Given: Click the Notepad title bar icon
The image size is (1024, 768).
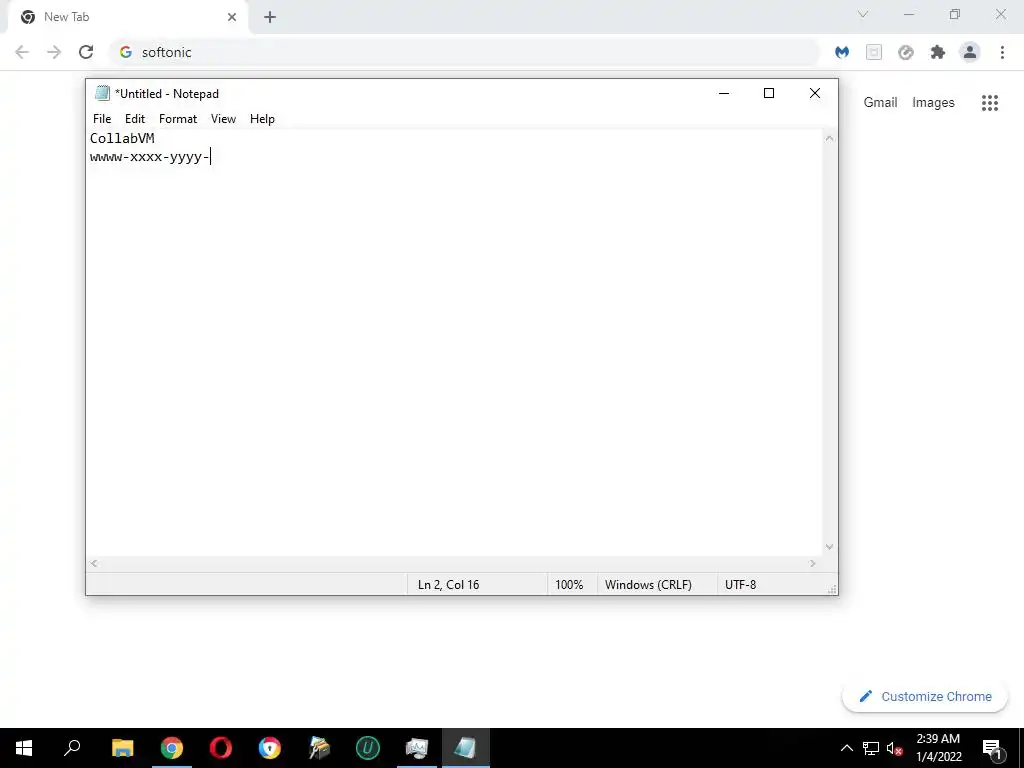Looking at the screenshot, I should (102, 93).
